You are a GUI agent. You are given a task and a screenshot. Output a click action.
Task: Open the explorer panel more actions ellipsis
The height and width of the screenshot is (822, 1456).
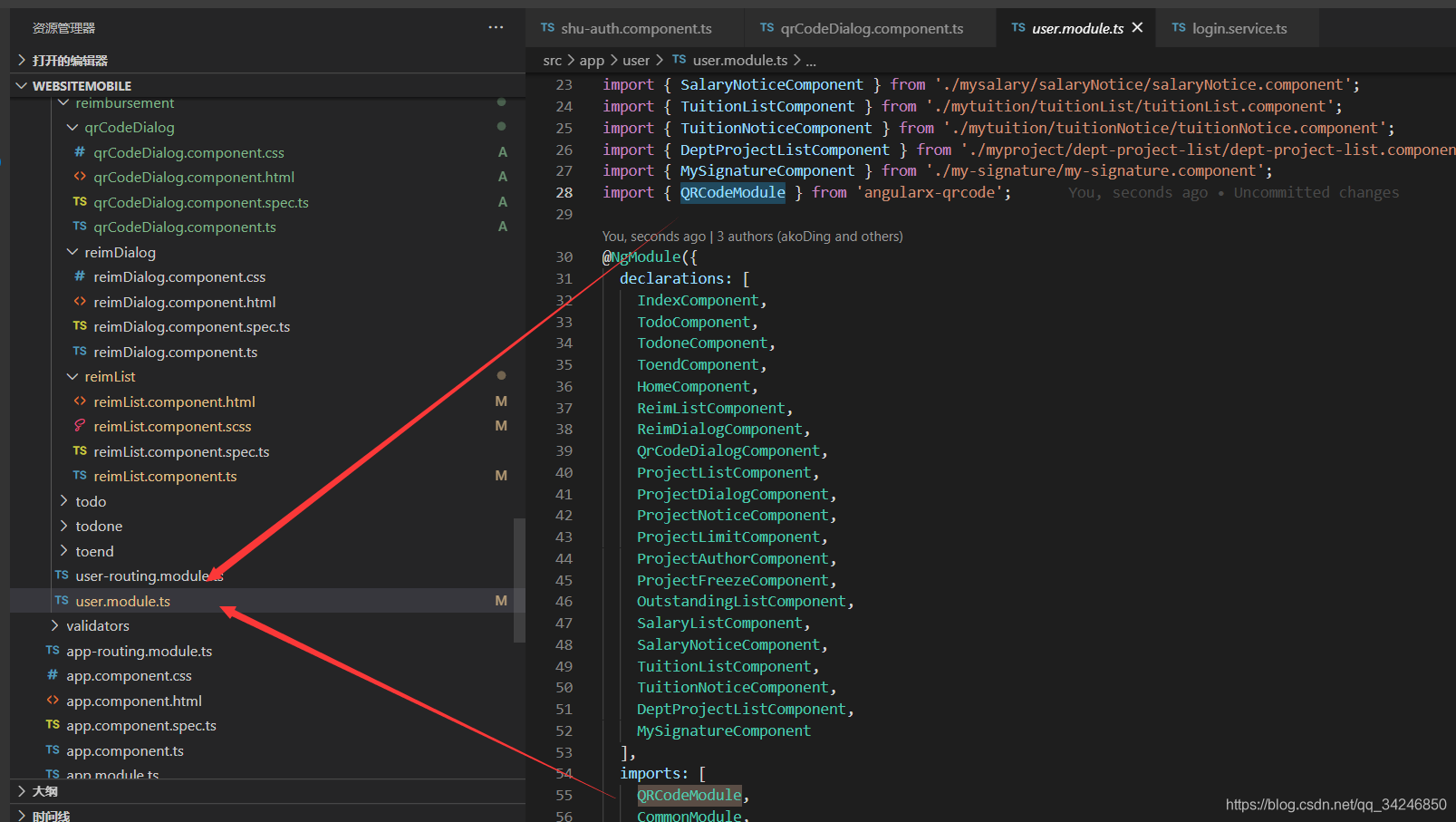pyautogui.click(x=496, y=27)
